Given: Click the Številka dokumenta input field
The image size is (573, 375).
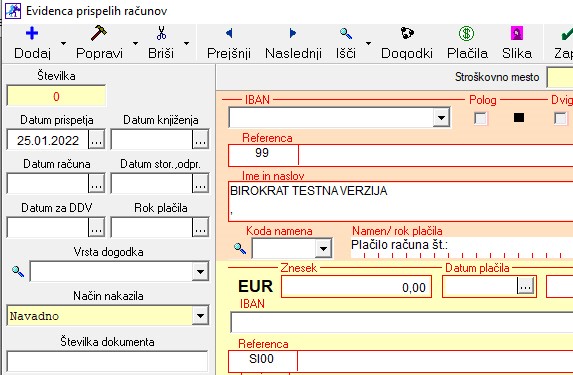Looking at the screenshot, I should pyautogui.click(x=107, y=362).
